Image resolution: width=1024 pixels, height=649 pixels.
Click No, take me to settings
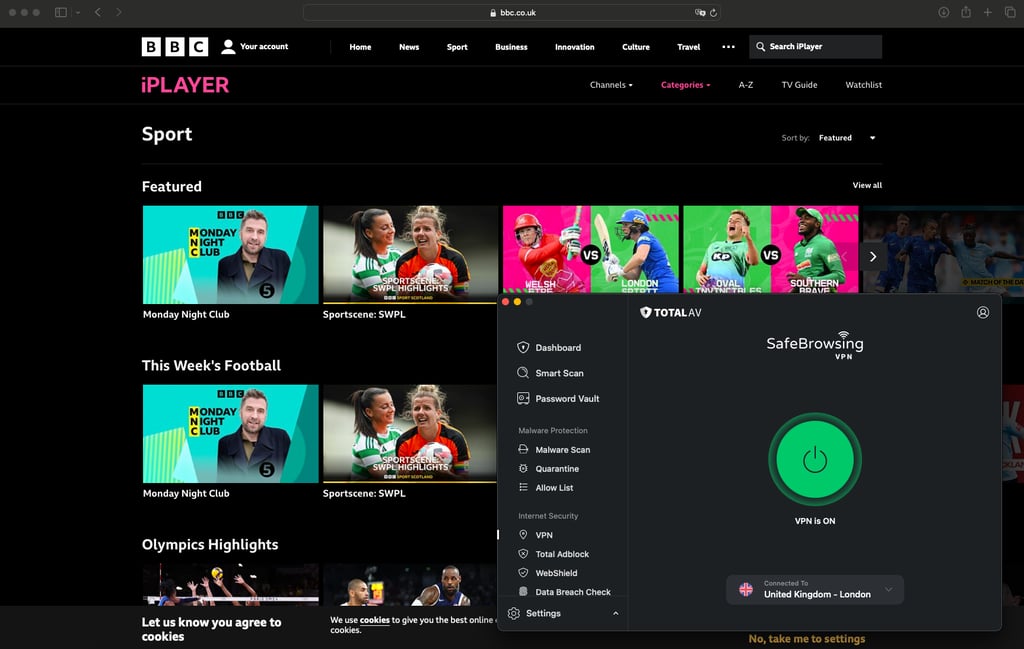[807, 639]
